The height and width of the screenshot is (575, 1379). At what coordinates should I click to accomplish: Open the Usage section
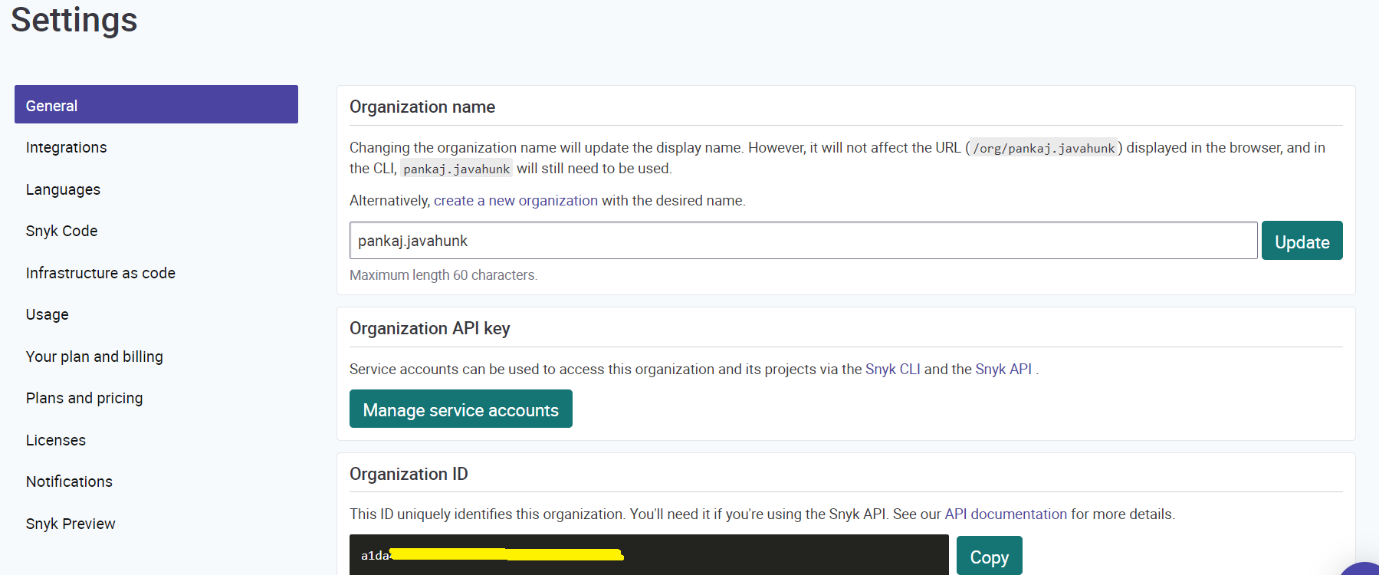click(47, 314)
